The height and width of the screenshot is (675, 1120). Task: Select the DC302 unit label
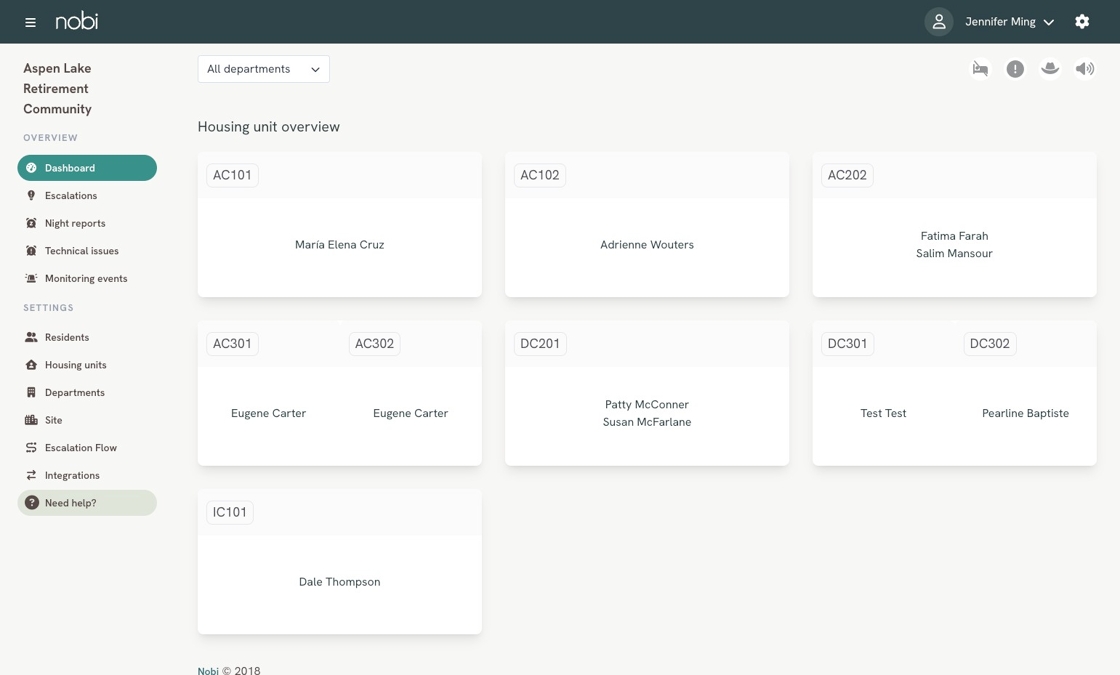(x=989, y=344)
